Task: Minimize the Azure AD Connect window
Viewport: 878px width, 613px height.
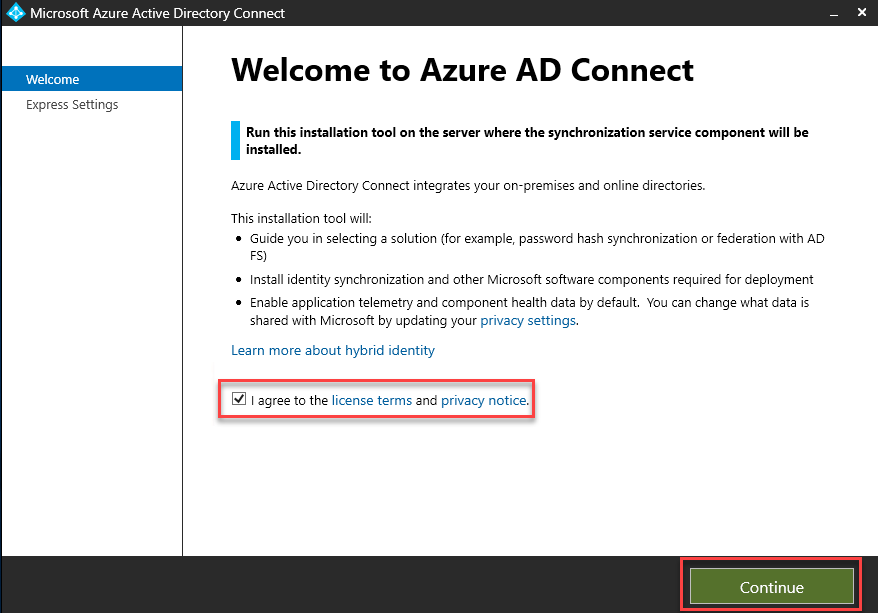Action: pyautogui.click(x=834, y=13)
